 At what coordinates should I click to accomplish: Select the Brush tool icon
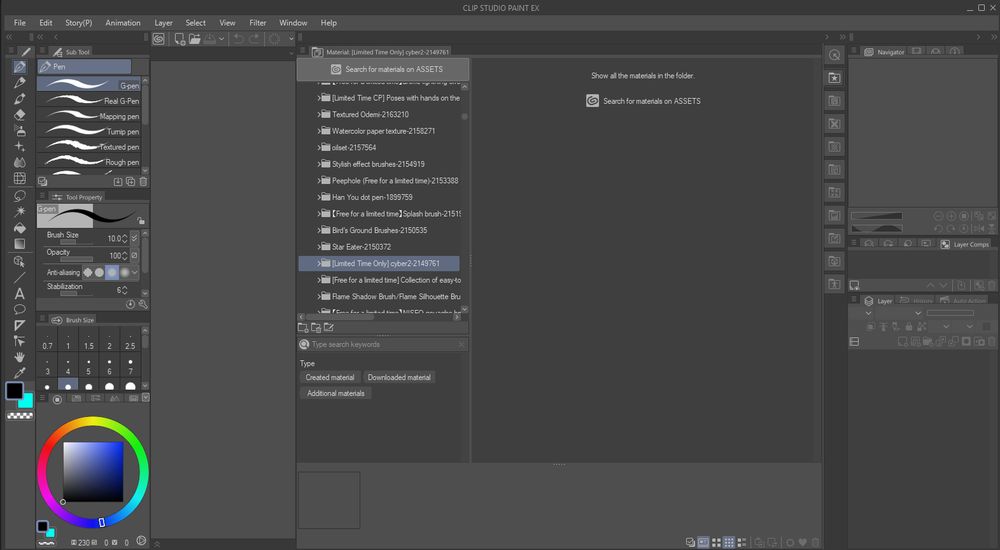click(20, 98)
